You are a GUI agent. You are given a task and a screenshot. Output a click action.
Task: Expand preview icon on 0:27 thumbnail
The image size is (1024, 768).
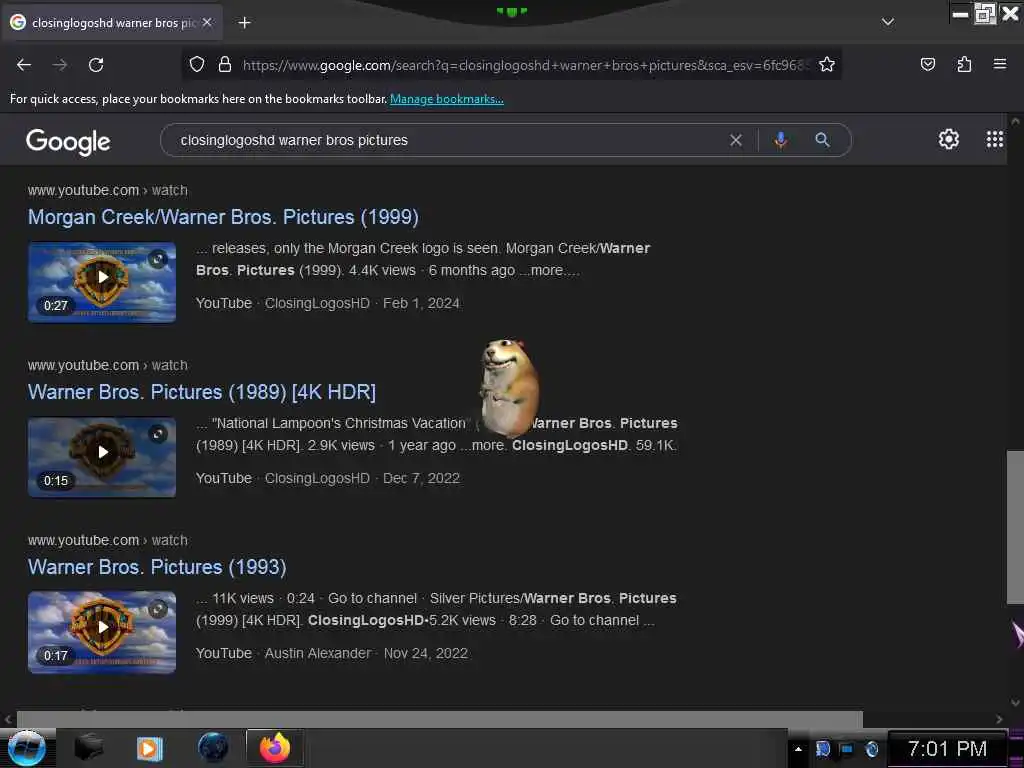tap(157, 259)
